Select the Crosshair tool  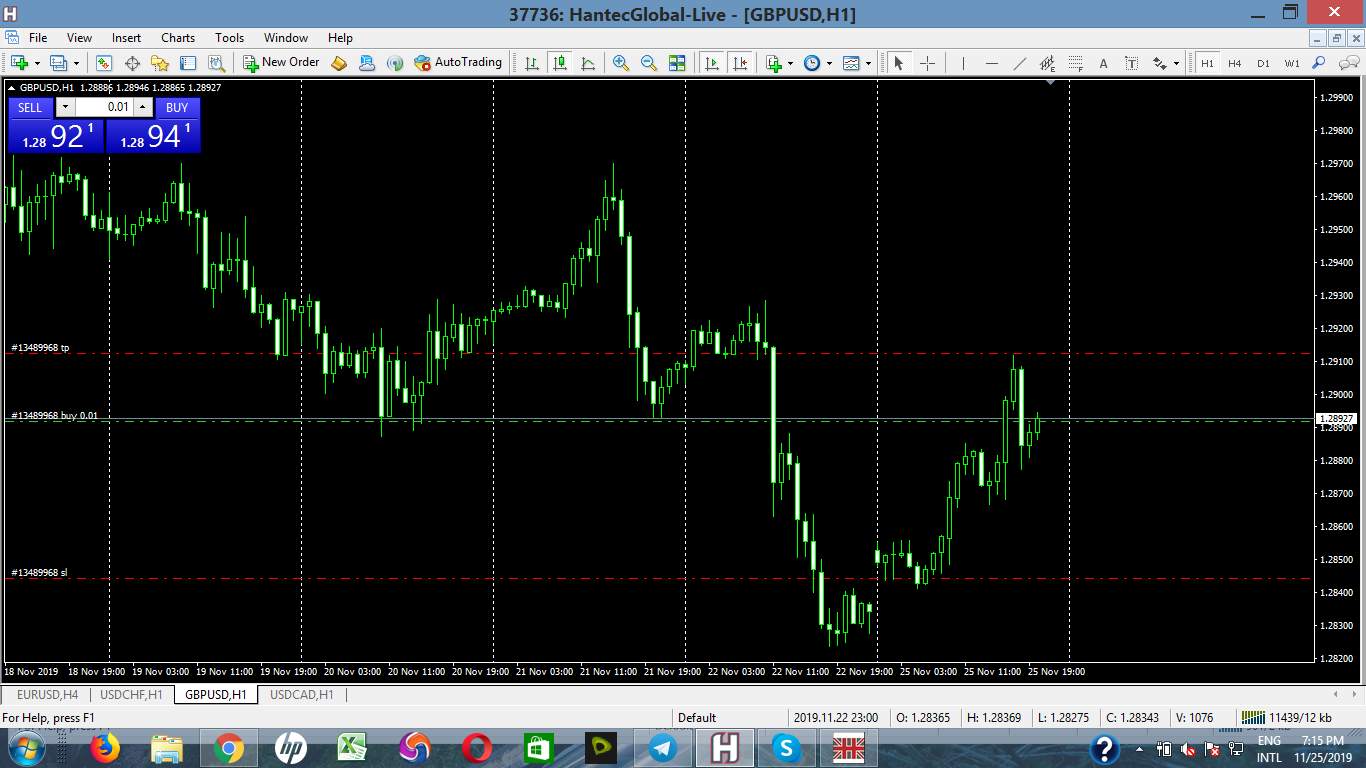[x=927, y=63]
